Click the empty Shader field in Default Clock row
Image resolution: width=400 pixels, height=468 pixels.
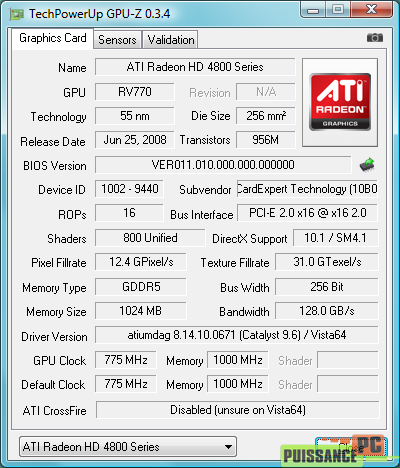click(x=348, y=384)
